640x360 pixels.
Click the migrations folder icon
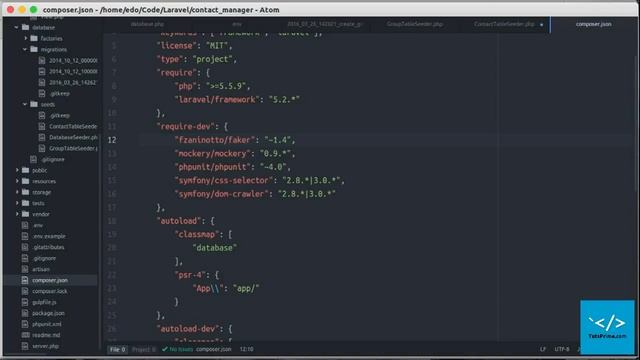tap(34, 49)
